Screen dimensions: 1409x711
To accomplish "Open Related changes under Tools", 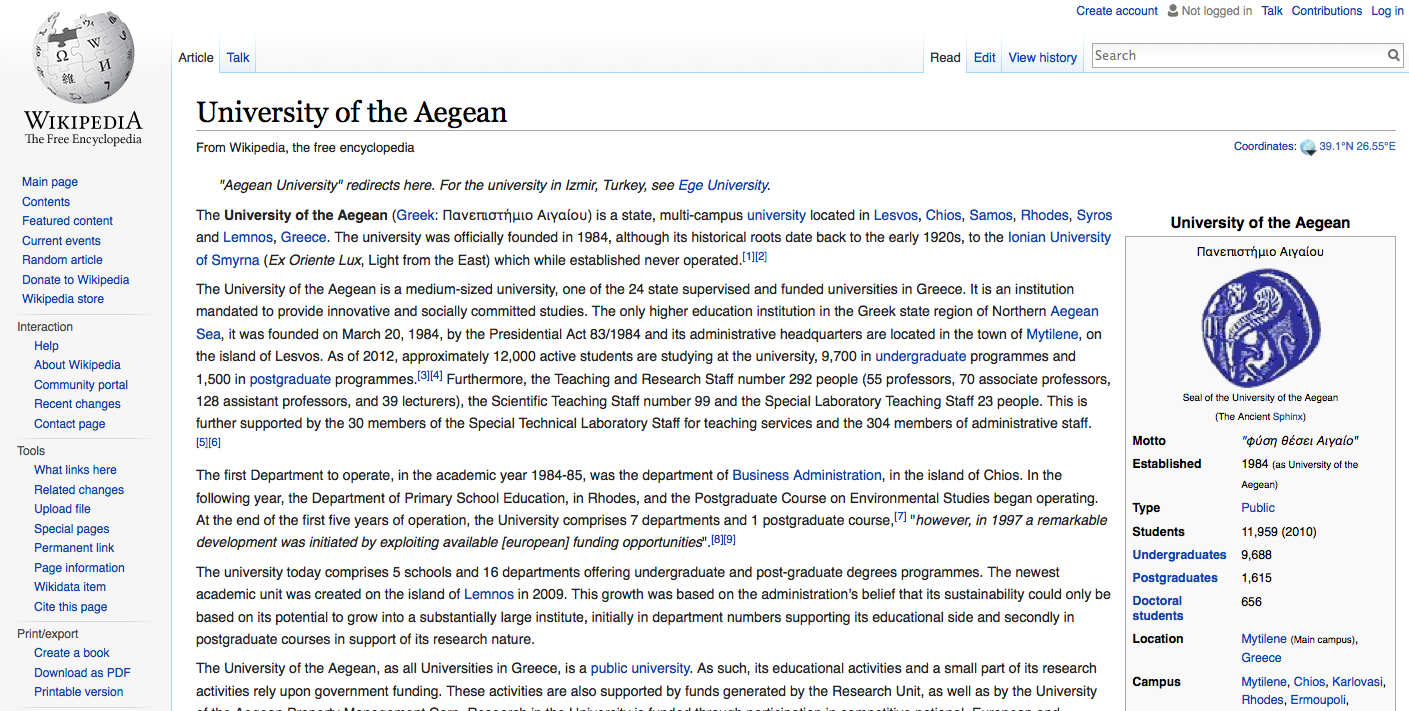I will point(79,490).
